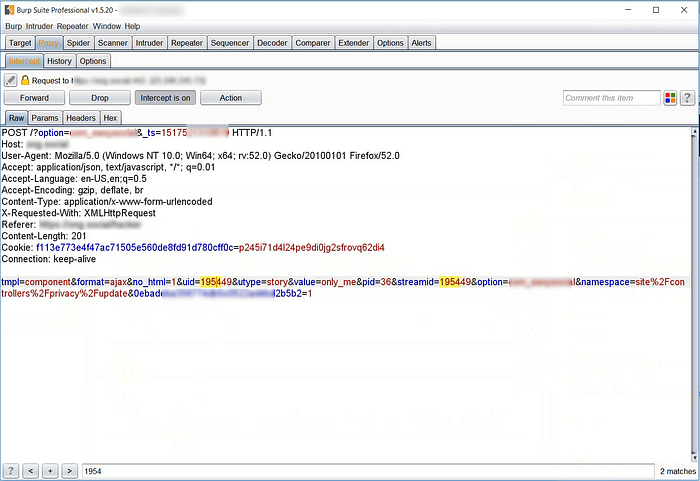Forward the intercepted request
The width and height of the screenshot is (700, 481).
tap(34, 98)
